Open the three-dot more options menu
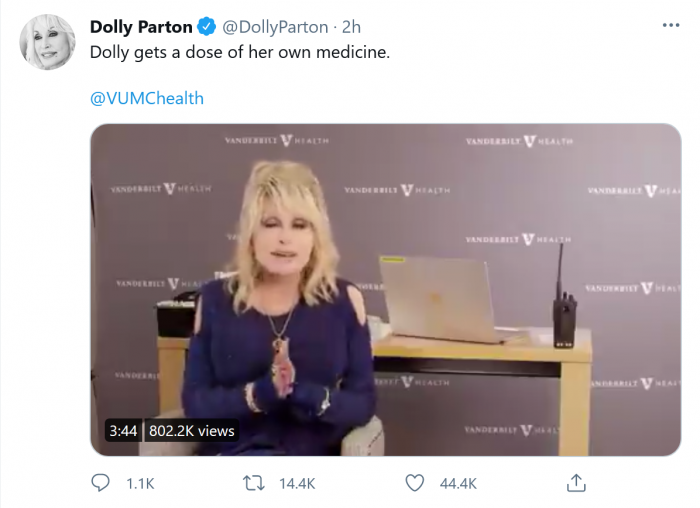 coord(671,26)
